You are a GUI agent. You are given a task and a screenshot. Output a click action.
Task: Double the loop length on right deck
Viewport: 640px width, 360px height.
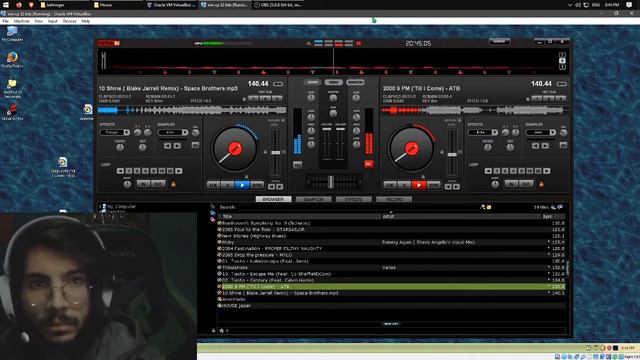[547, 171]
